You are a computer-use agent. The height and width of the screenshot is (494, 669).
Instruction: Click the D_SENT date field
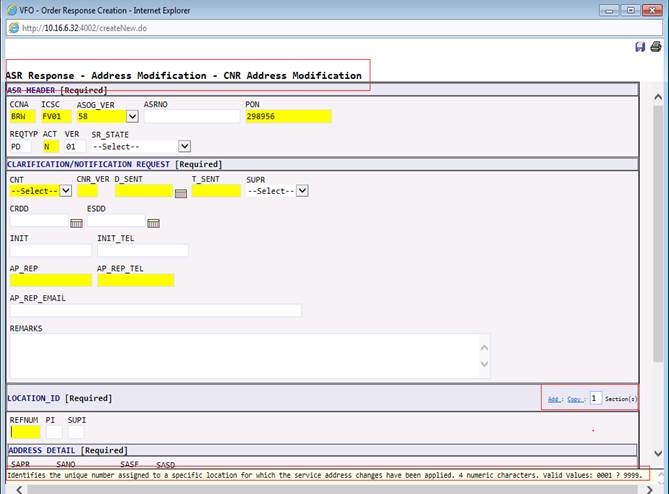pyautogui.click(x=144, y=191)
